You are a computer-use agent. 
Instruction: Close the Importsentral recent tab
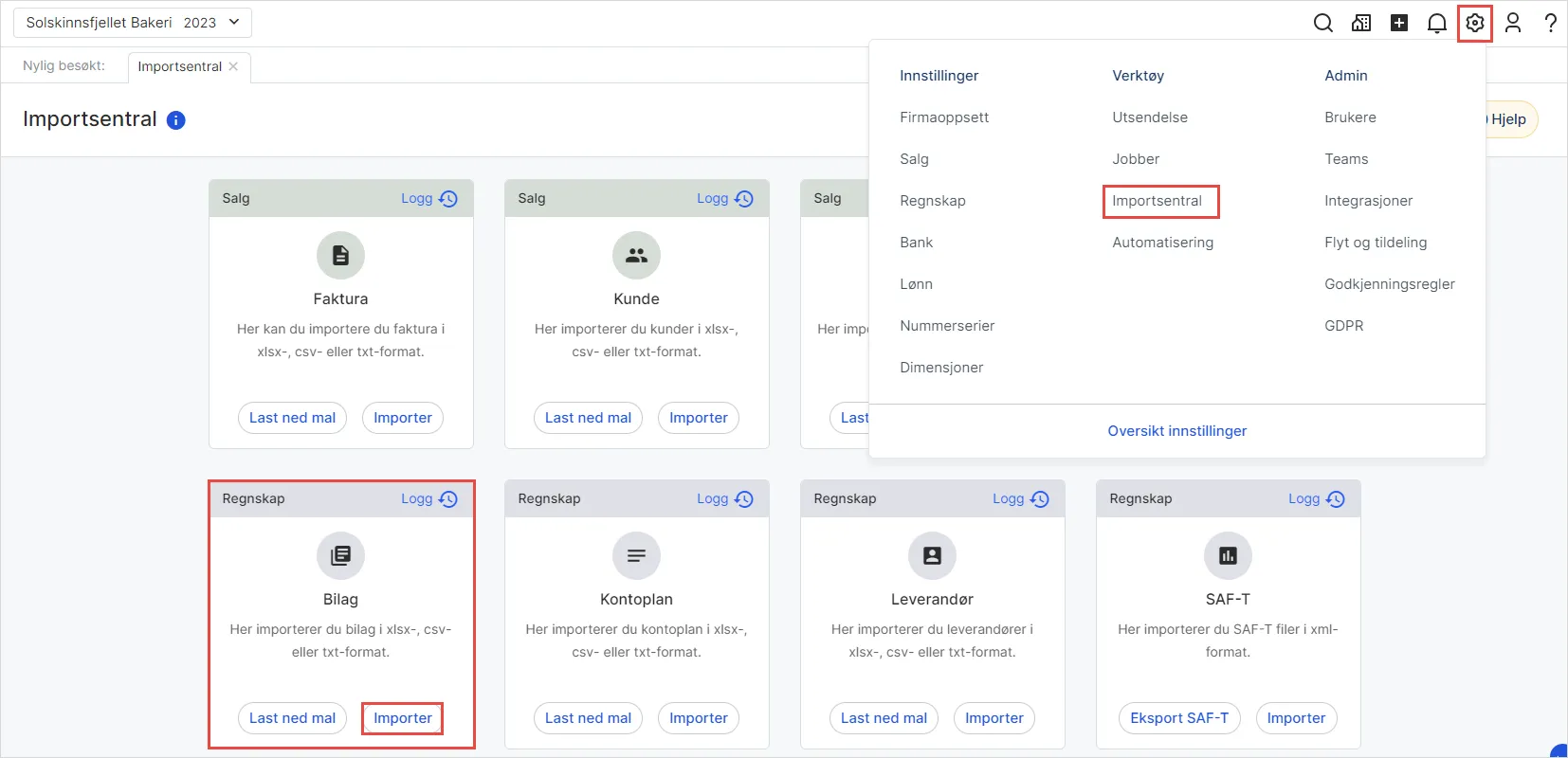[x=234, y=66]
